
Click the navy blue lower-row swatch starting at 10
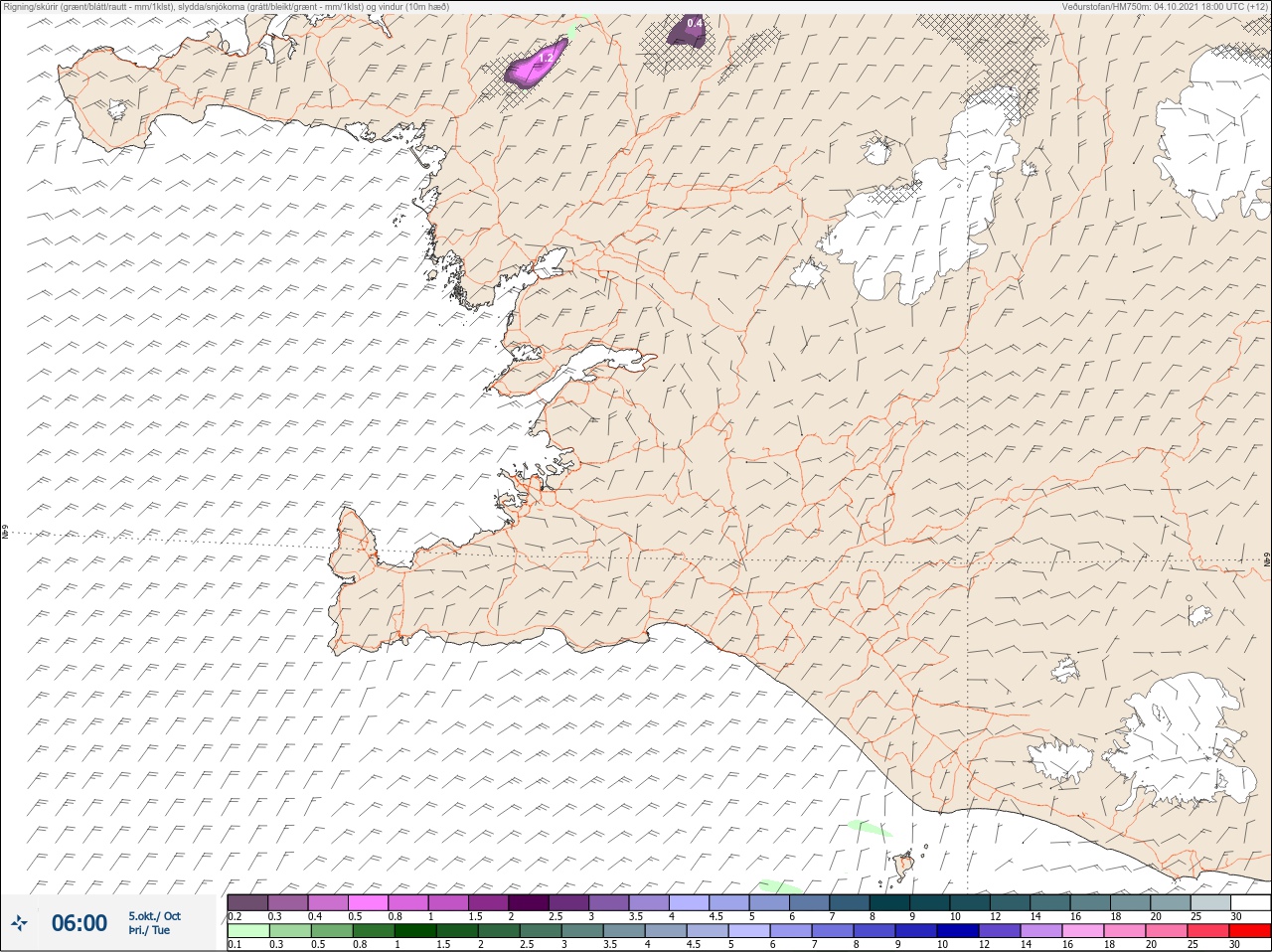click(x=960, y=931)
